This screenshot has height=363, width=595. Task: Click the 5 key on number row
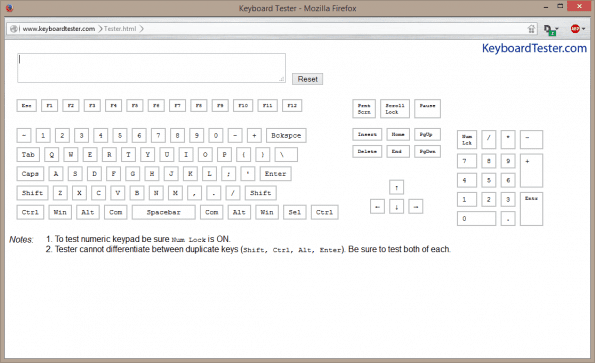click(x=120, y=135)
